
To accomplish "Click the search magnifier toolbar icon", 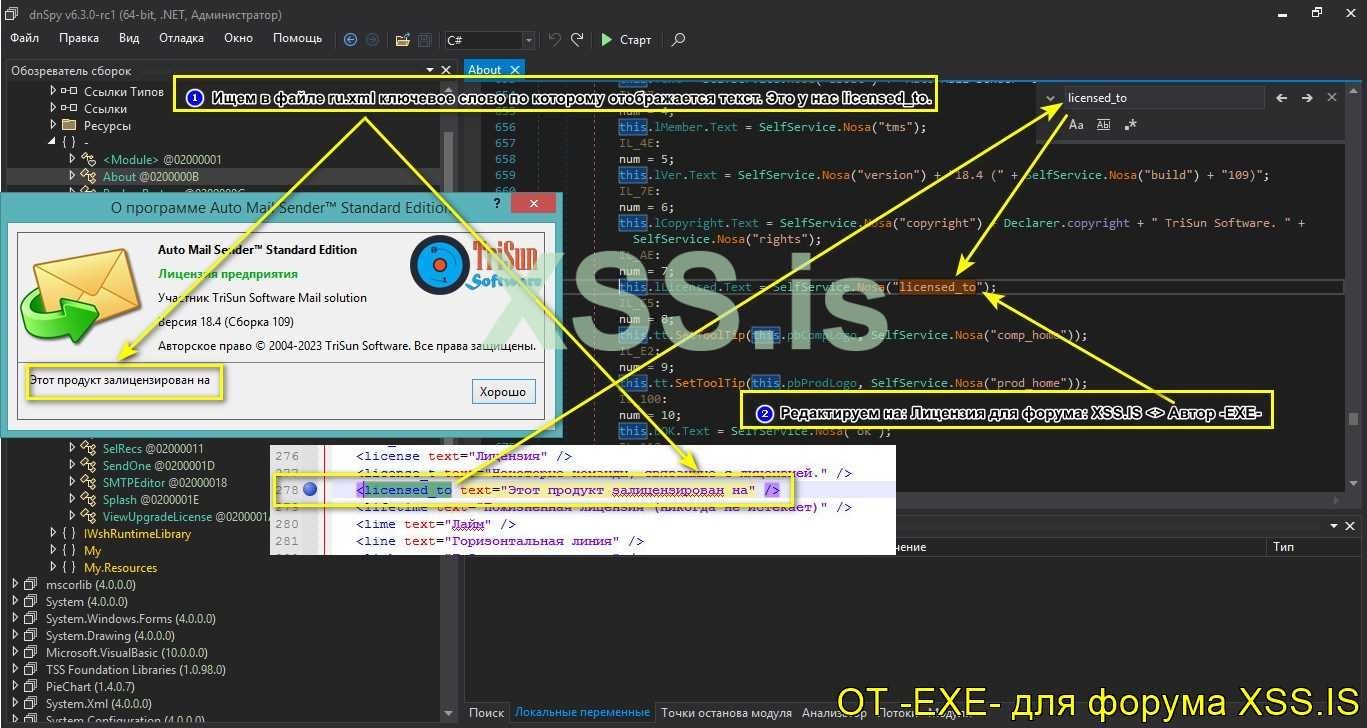I will pyautogui.click(x=679, y=40).
